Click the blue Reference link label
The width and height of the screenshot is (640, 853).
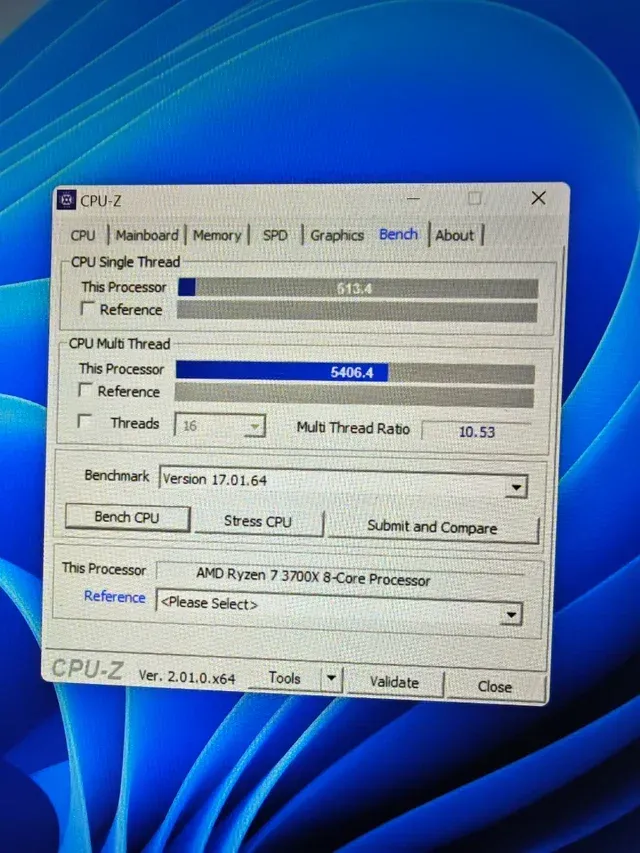click(114, 597)
